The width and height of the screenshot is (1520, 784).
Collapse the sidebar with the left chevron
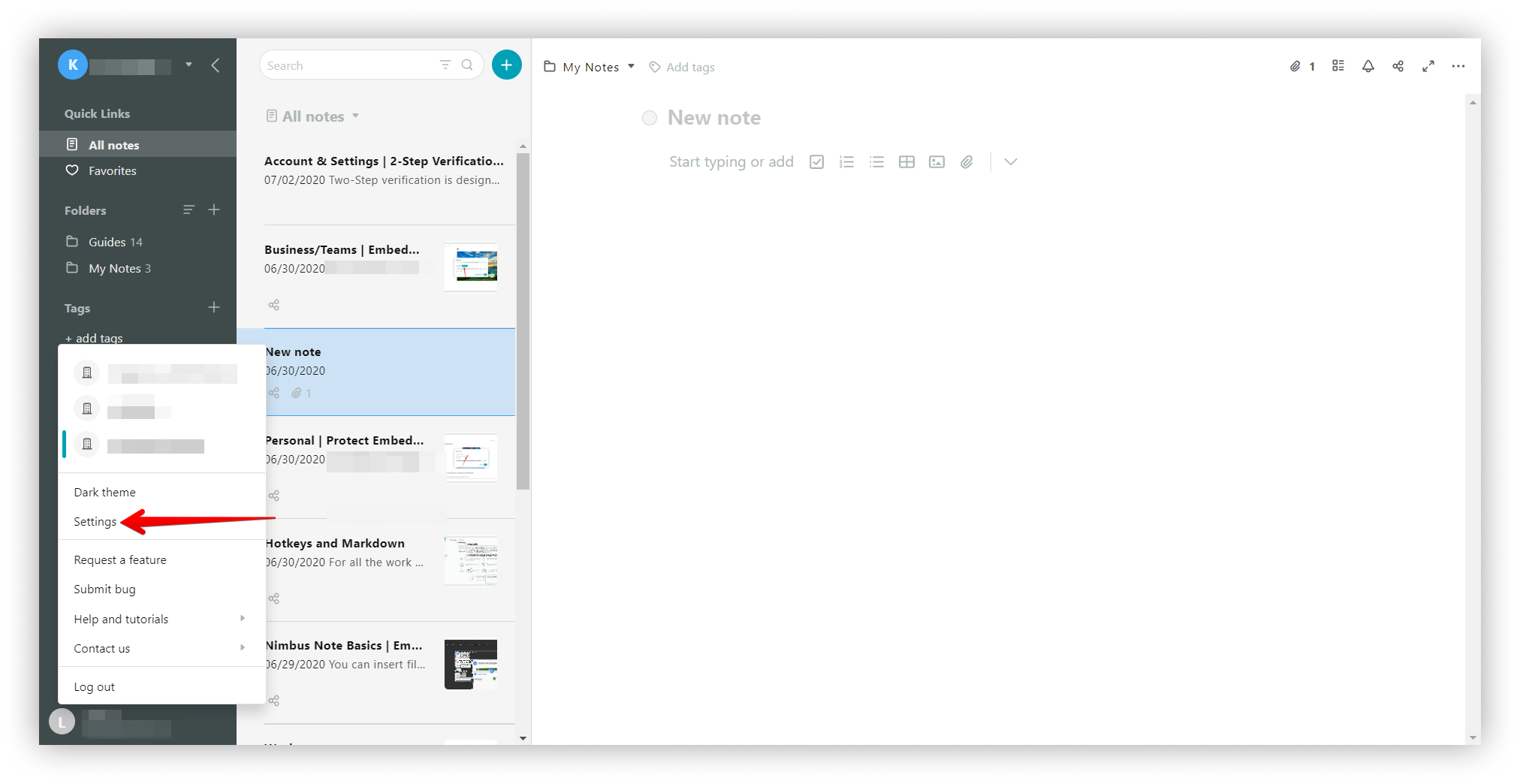pyautogui.click(x=216, y=65)
